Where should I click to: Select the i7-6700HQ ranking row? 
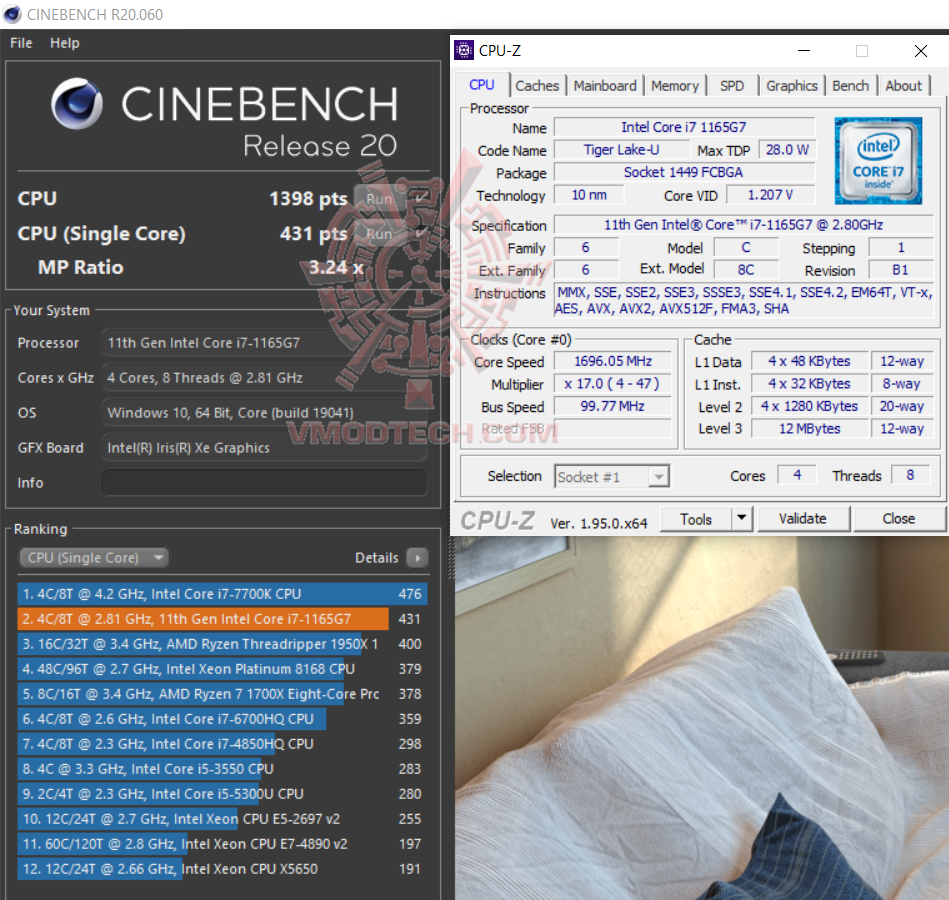click(x=222, y=718)
